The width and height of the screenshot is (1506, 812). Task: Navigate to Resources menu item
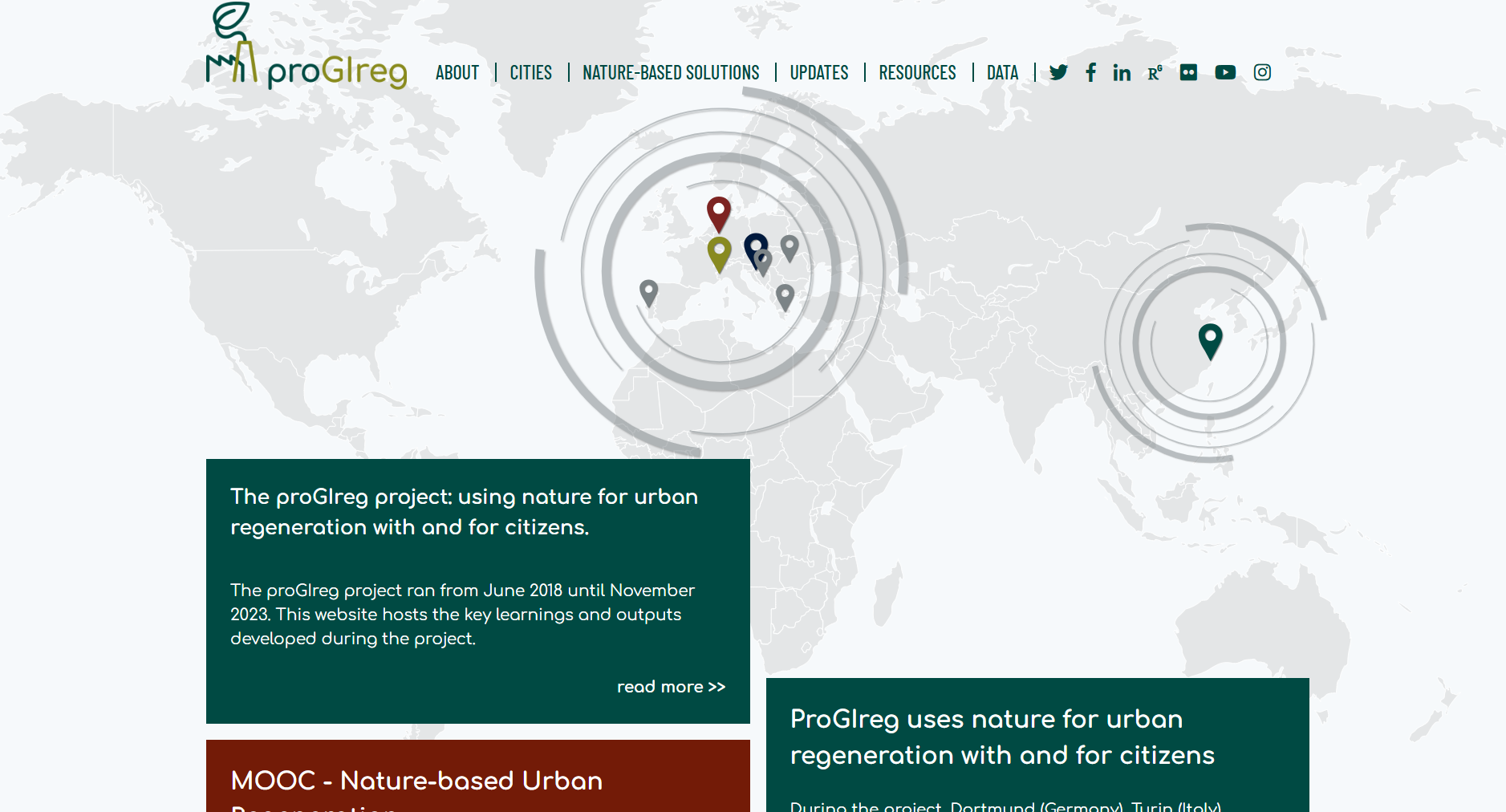pos(917,73)
